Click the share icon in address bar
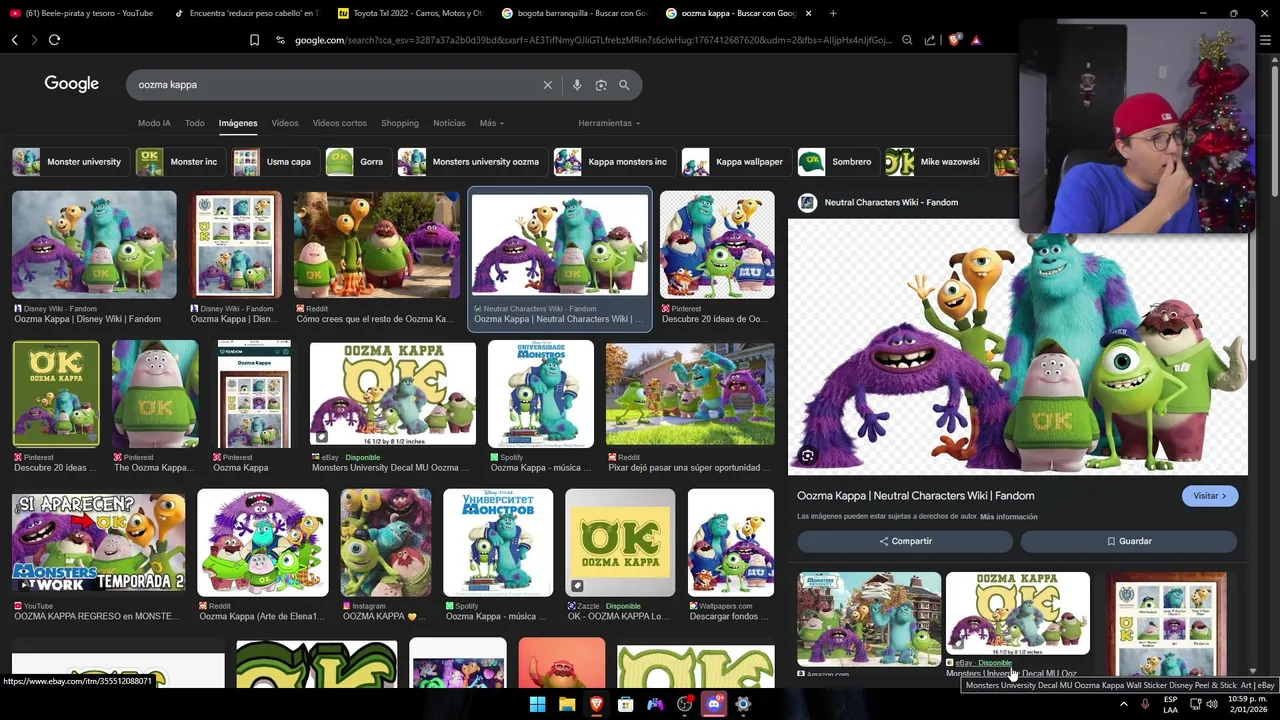 pyautogui.click(x=930, y=40)
